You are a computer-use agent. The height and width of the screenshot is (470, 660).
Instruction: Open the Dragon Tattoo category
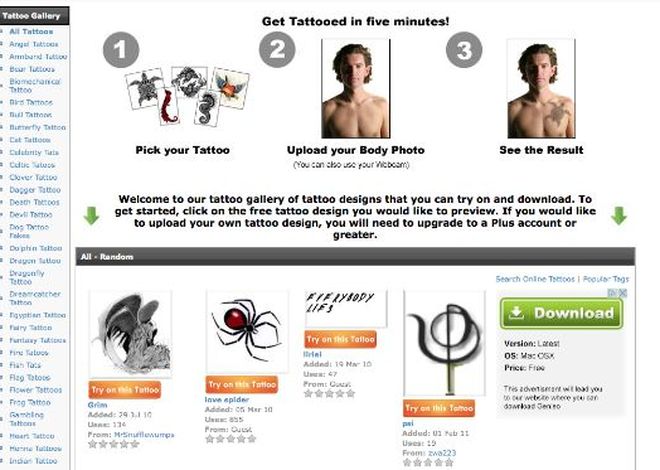35,261
